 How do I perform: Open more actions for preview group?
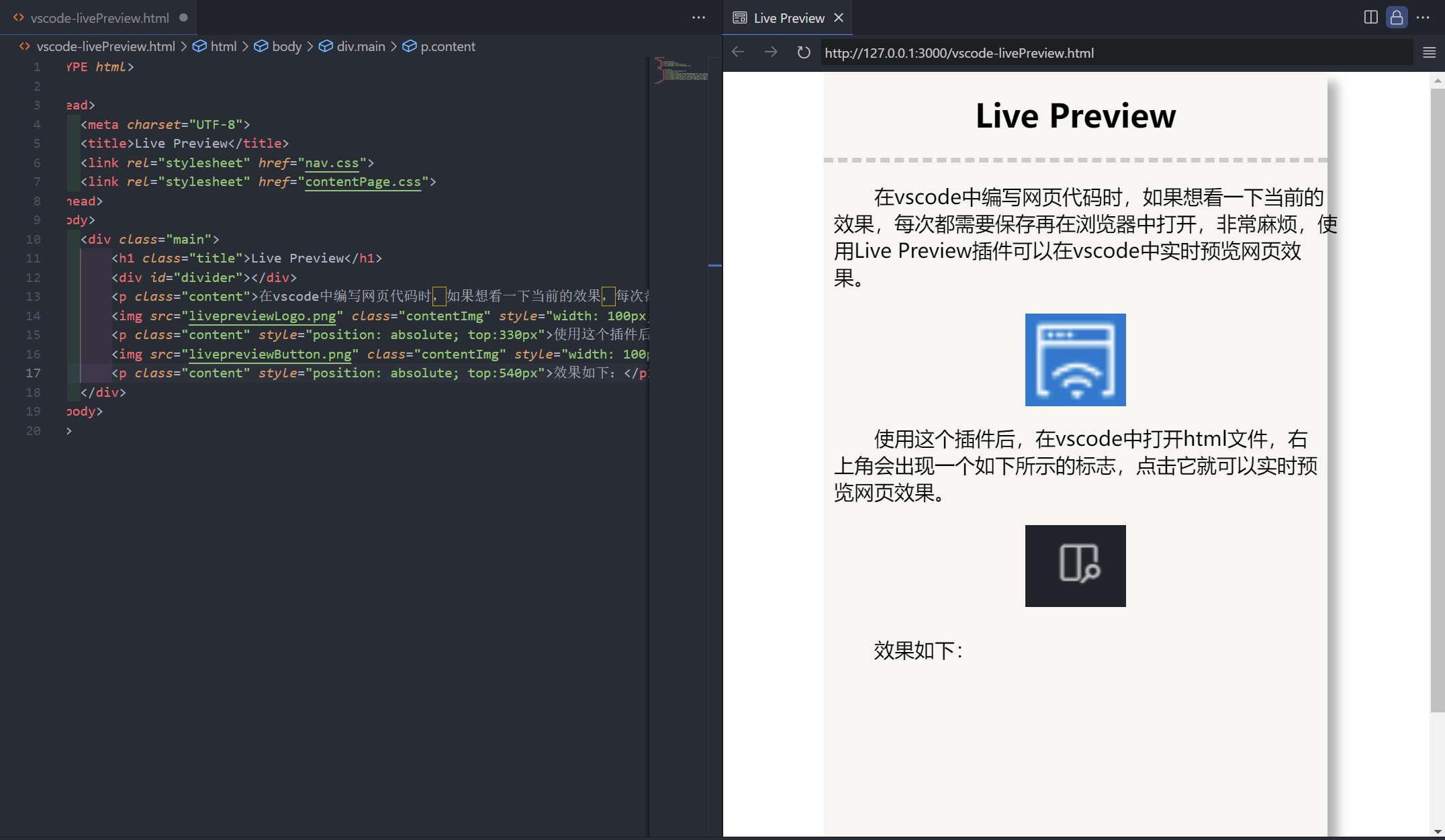click(x=1423, y=17)
